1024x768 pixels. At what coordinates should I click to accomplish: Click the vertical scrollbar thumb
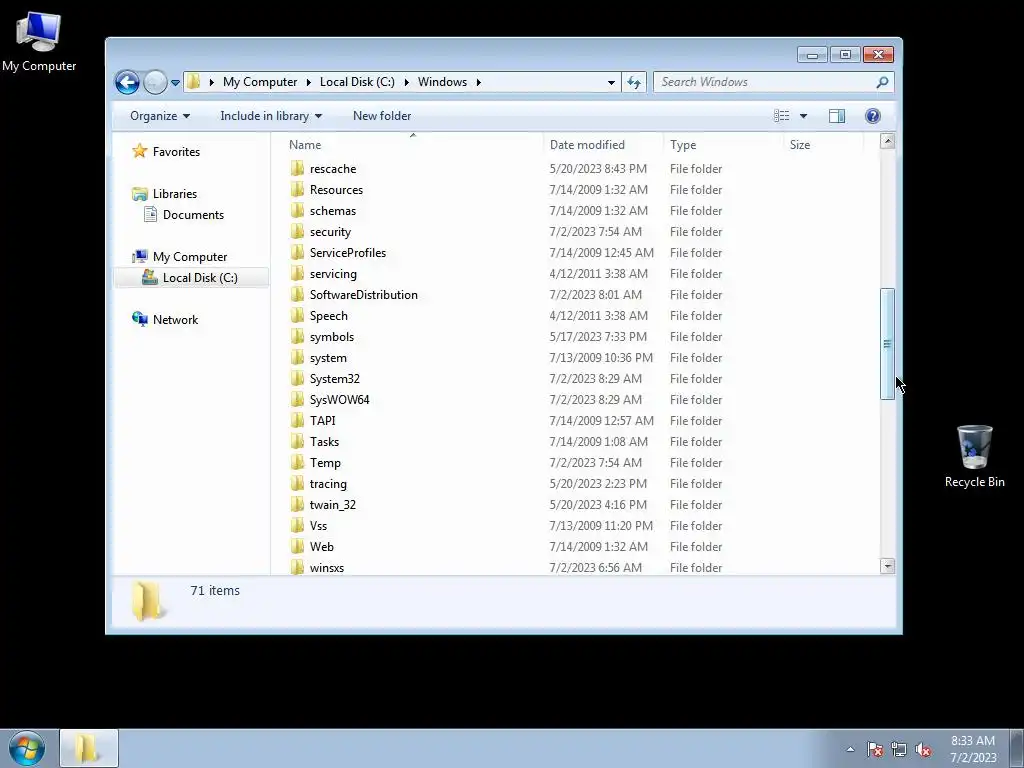click(888, 344)
